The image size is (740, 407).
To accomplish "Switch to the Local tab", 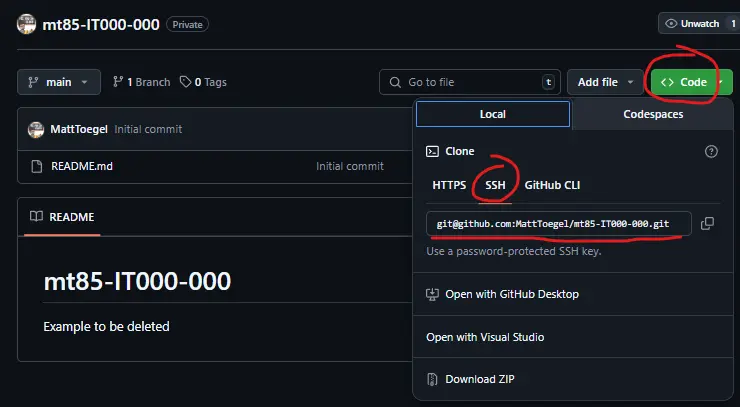I will tap(493, 114).
